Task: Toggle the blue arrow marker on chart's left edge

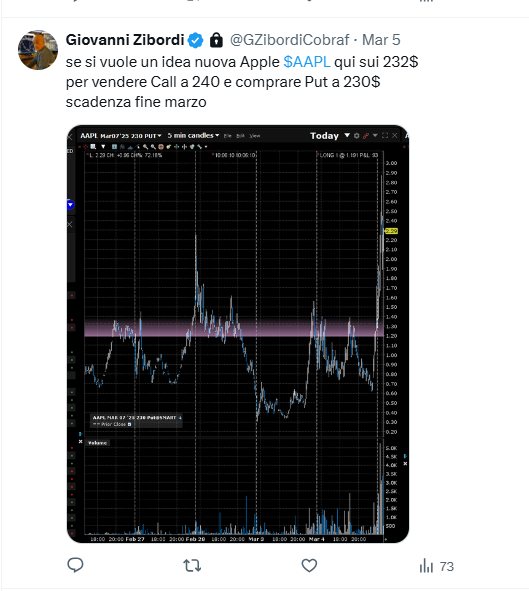Action: click(70, 205)
